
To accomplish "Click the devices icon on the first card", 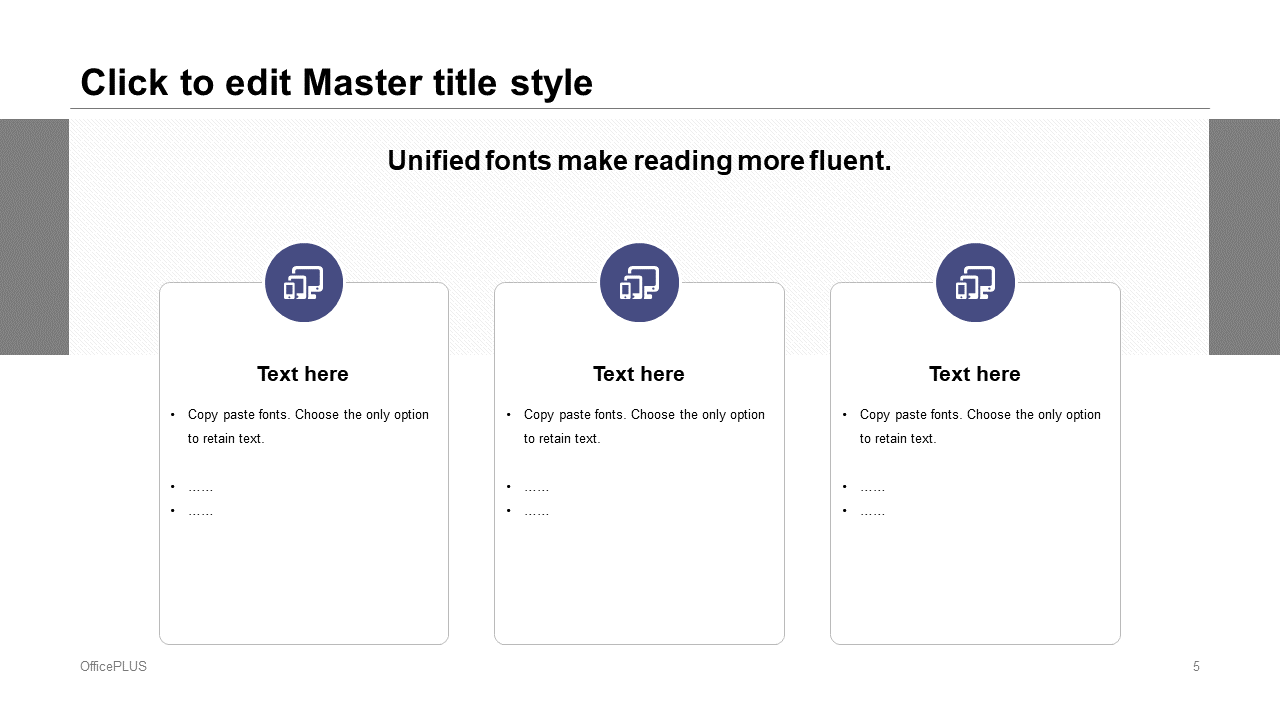I will (304, 283).
